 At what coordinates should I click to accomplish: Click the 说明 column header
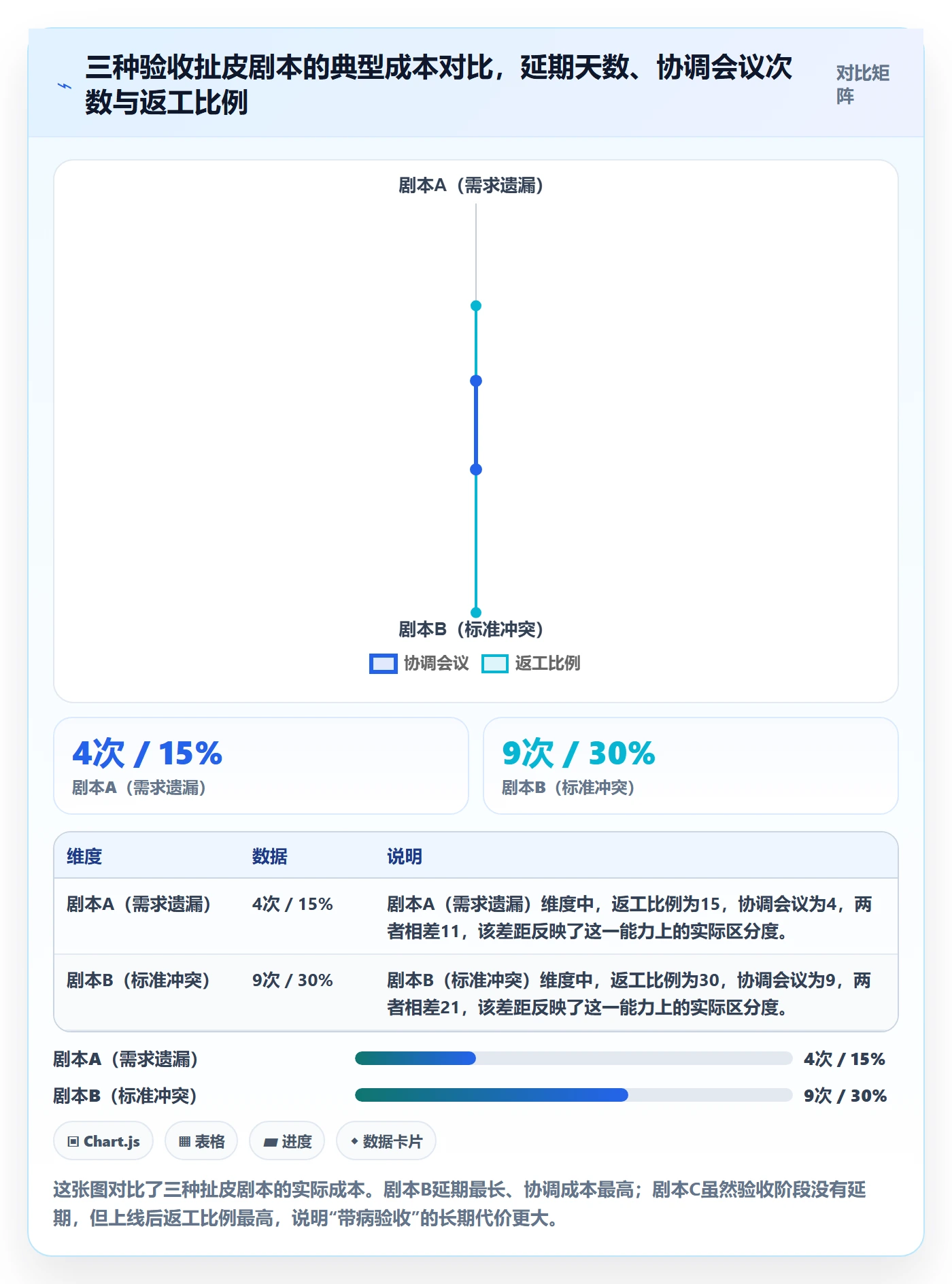405,856
